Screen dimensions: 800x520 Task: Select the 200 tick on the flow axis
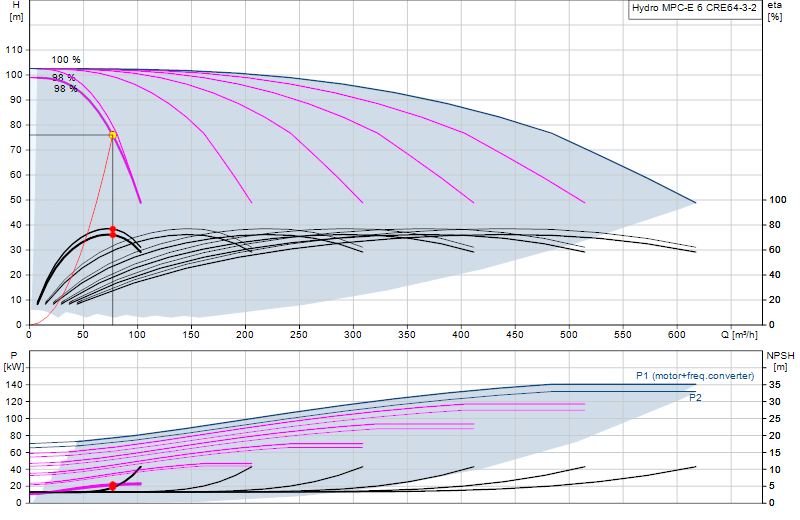point(245,335)
